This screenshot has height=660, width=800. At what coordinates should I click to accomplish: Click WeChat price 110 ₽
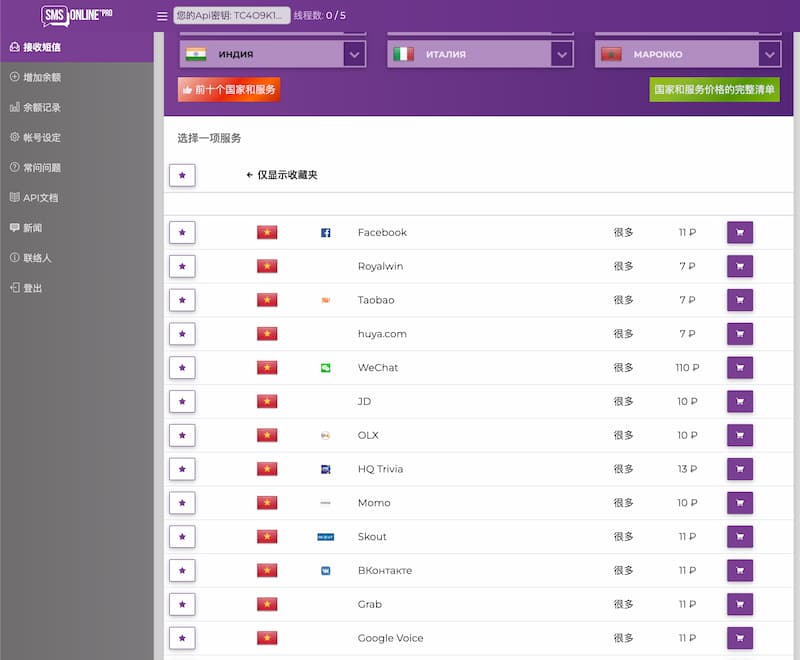[x=687, y=368]
